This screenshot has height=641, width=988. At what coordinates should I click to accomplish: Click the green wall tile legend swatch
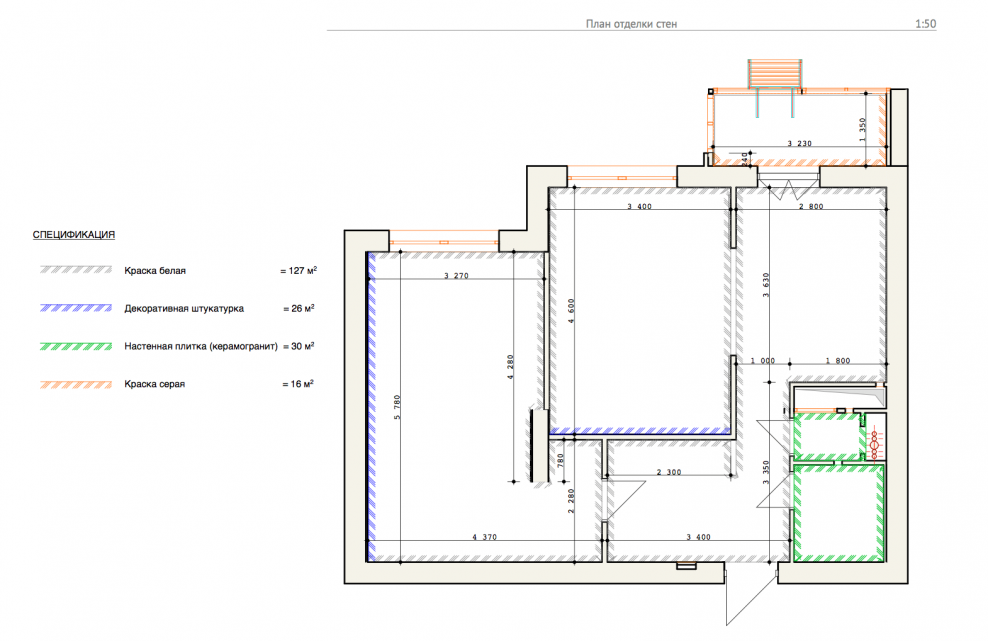click(76, 346)
